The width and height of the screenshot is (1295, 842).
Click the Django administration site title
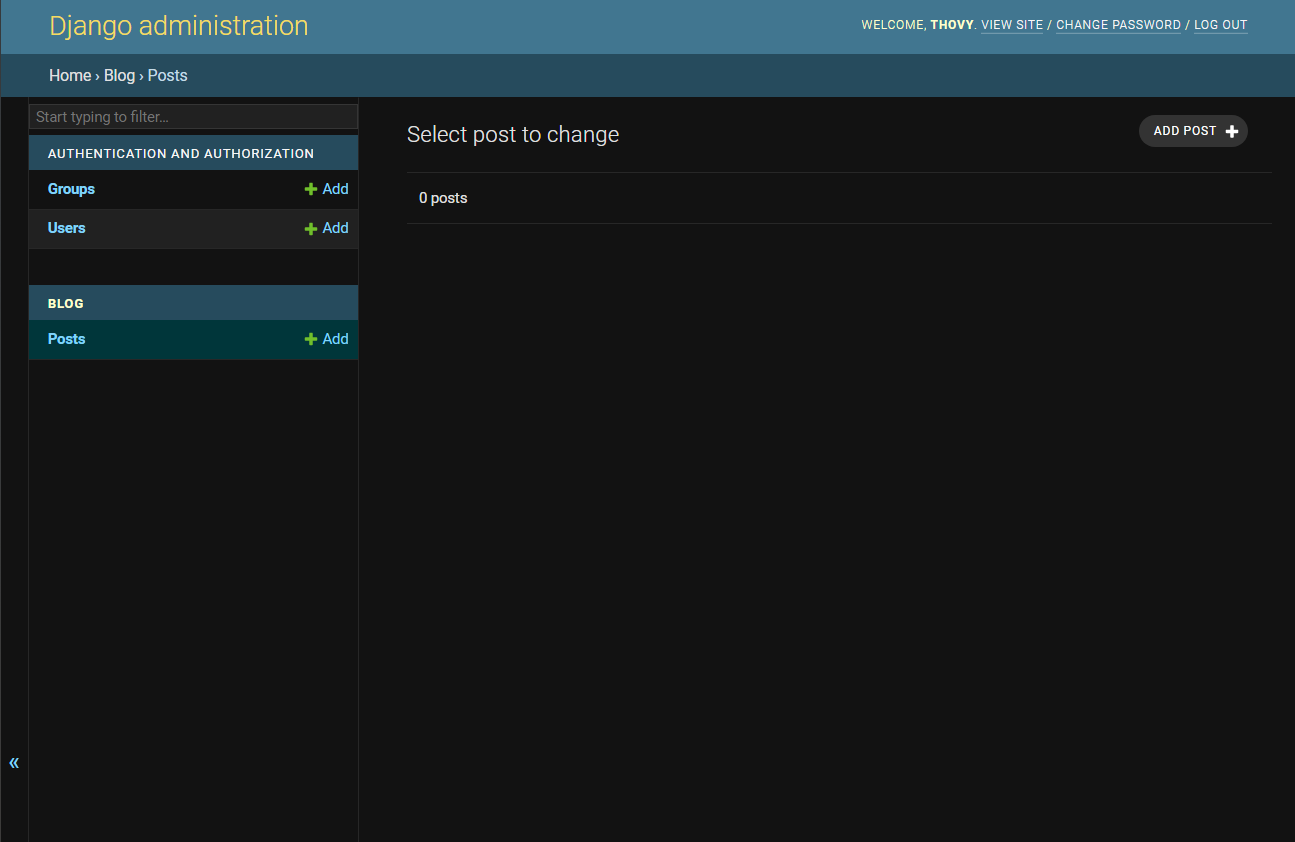179,26
